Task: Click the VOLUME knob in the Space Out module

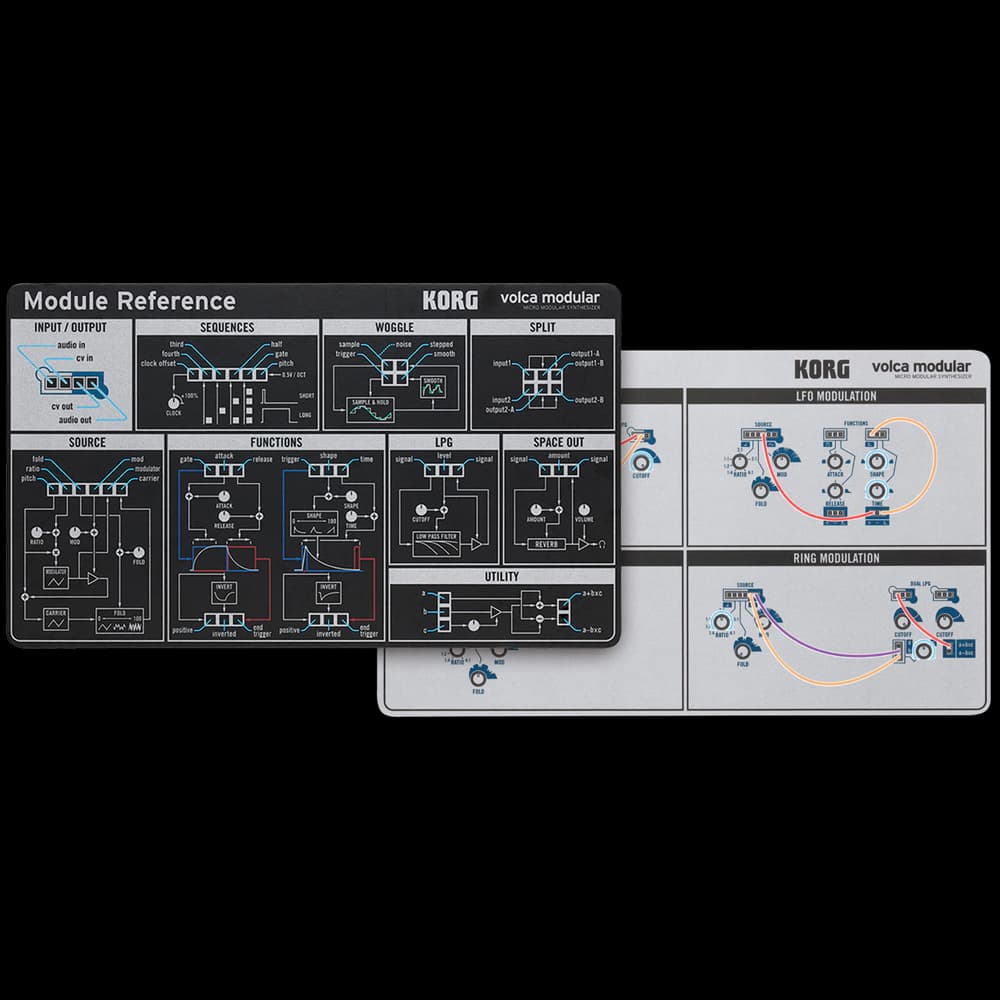Action: 584,510
